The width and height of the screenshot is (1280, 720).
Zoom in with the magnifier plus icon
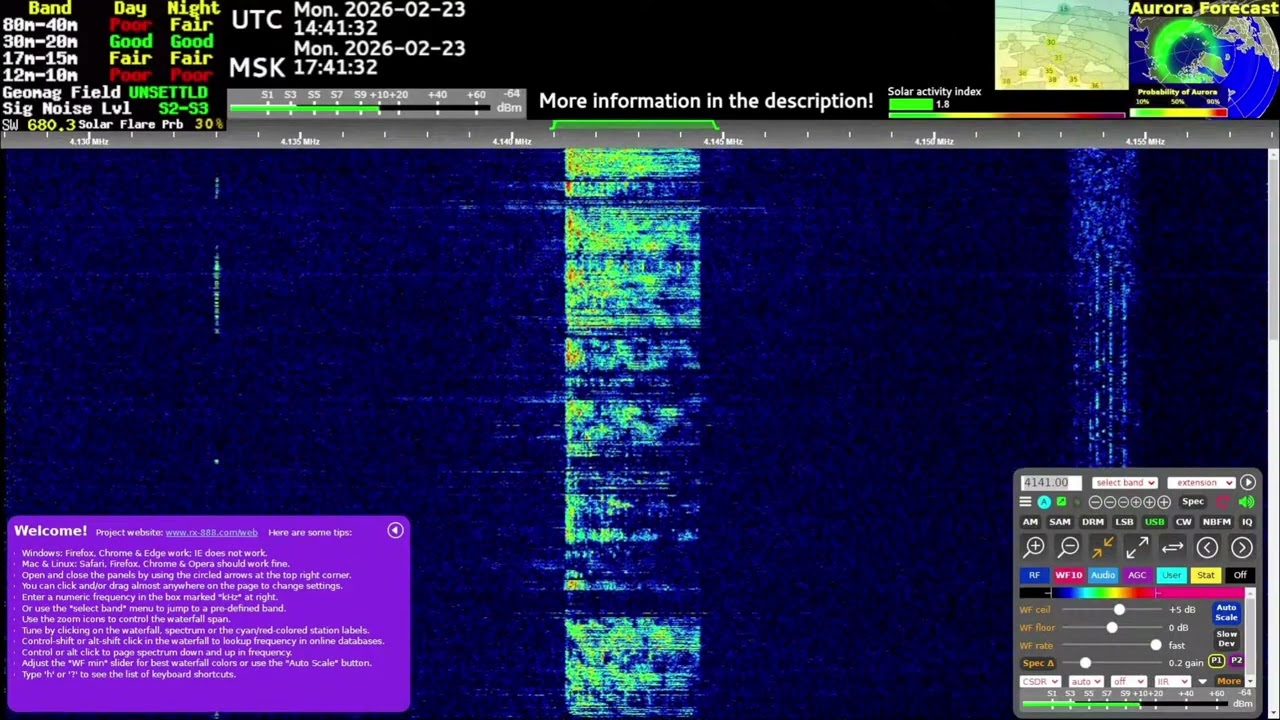point(1034,547)
